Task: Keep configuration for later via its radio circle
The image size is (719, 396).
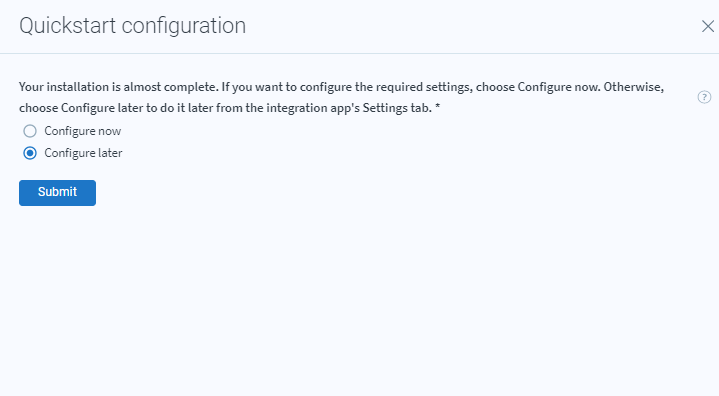Action: [30, 153]
